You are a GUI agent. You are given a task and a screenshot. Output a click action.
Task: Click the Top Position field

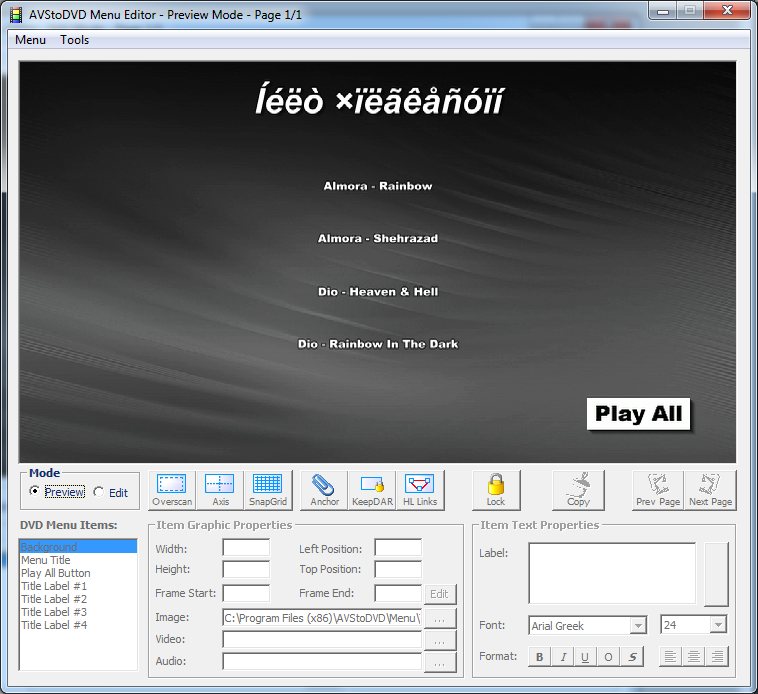coord(398,569)
